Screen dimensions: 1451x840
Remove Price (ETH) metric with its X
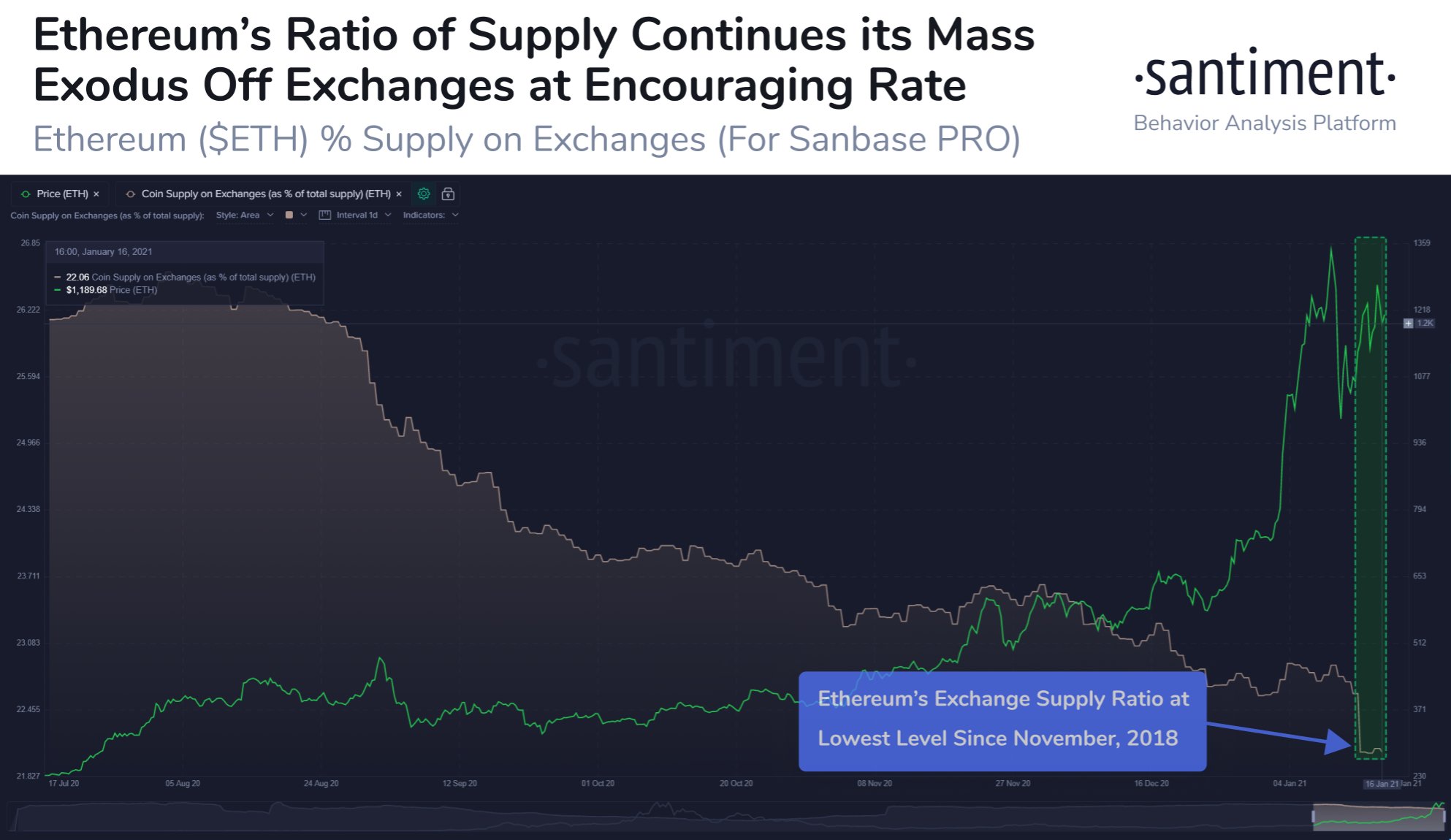click(x=96, y=194)
